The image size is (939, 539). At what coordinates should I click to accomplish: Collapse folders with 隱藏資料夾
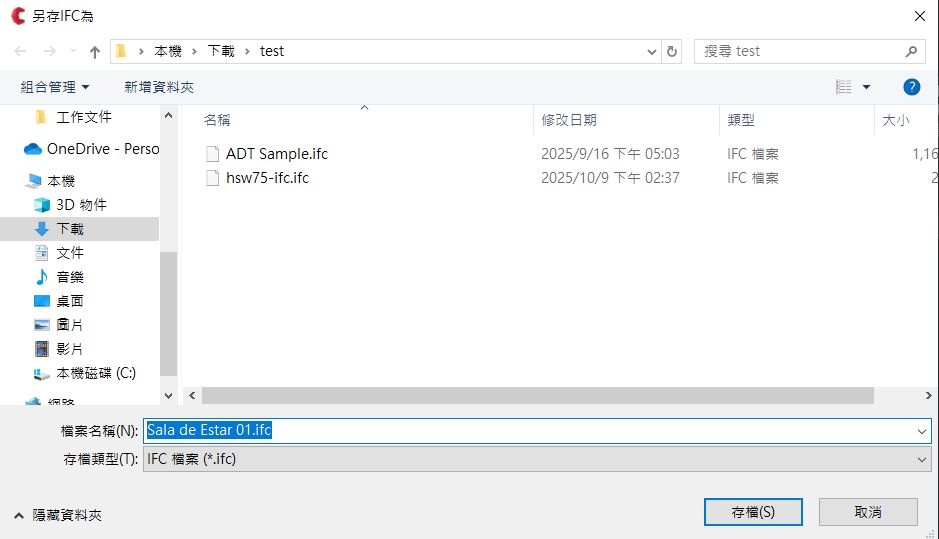tap(58, 515)
